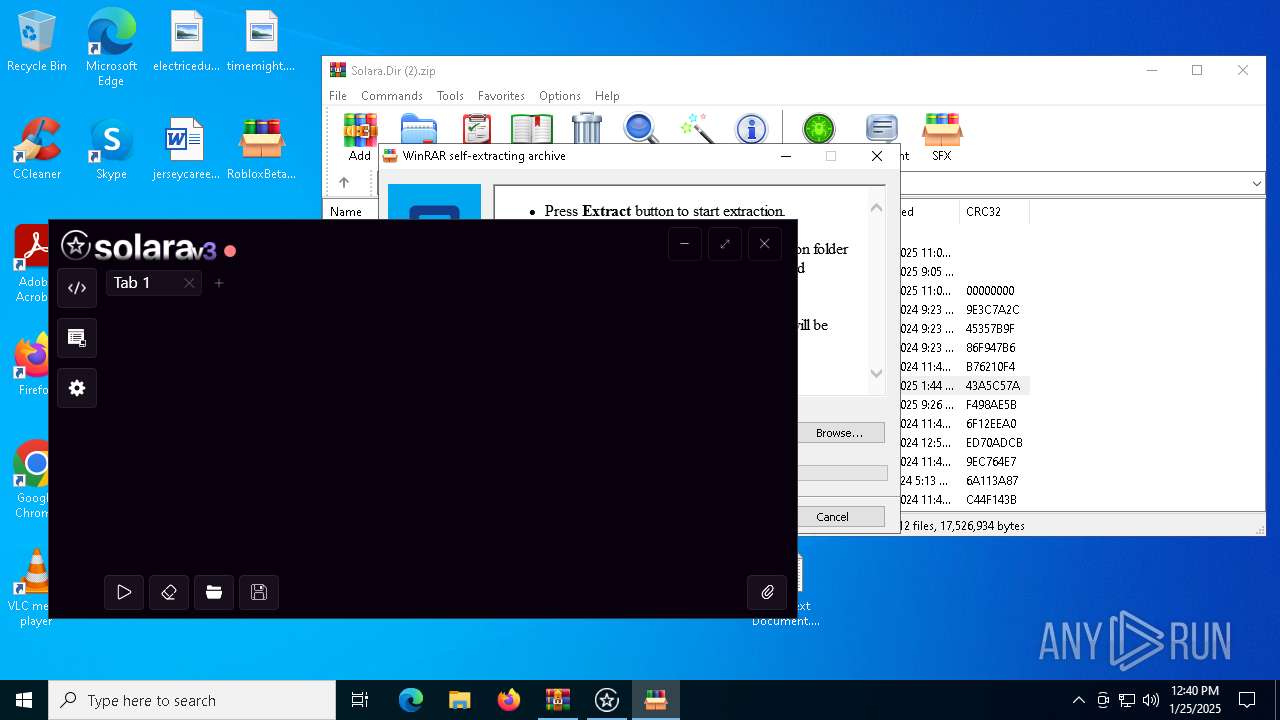The height and width of the screenshot is (720, 1280).
Task: Click the Test clipboard icon in WinRAR toolbar
Action: (x=477, y=131)
